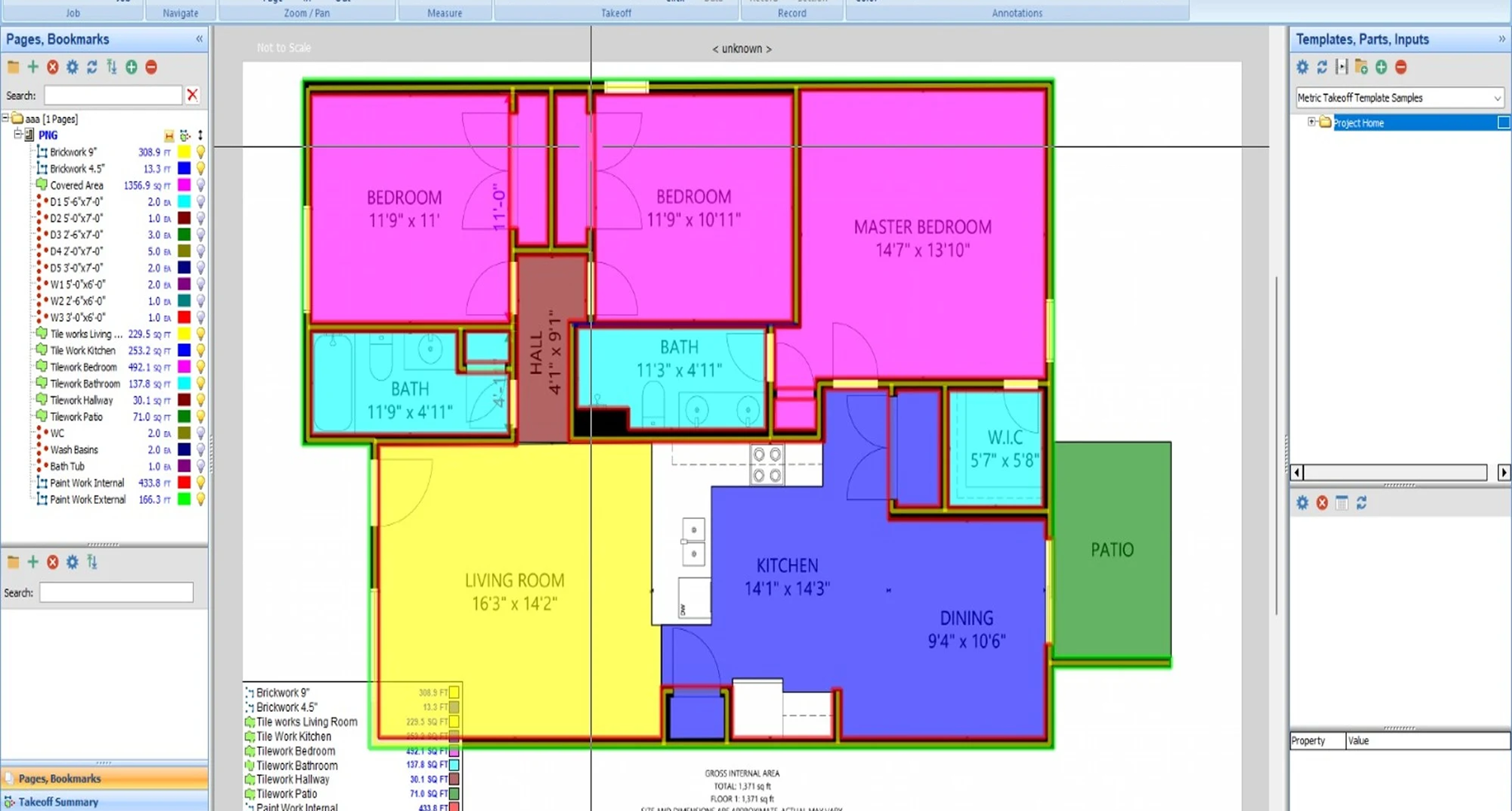Select the Tilework Bathroom takeoff item
Viewport: 1512px width, 811px height.
85,384
